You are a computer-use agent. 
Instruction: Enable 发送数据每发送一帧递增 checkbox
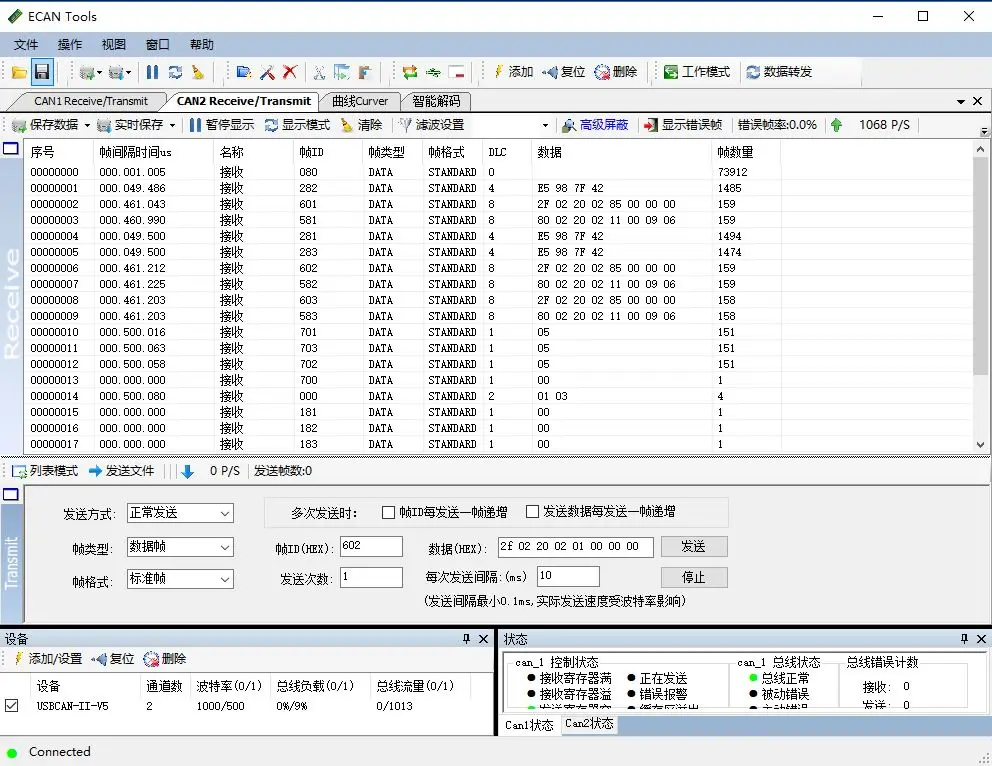click(x=533, y=512)
